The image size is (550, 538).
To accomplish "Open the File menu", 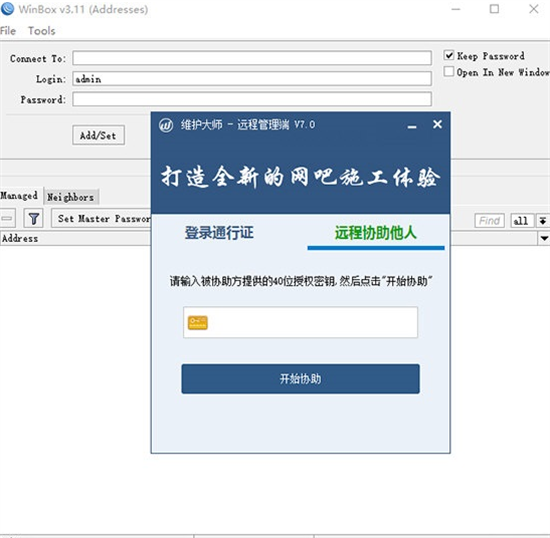I will point(8,31).
